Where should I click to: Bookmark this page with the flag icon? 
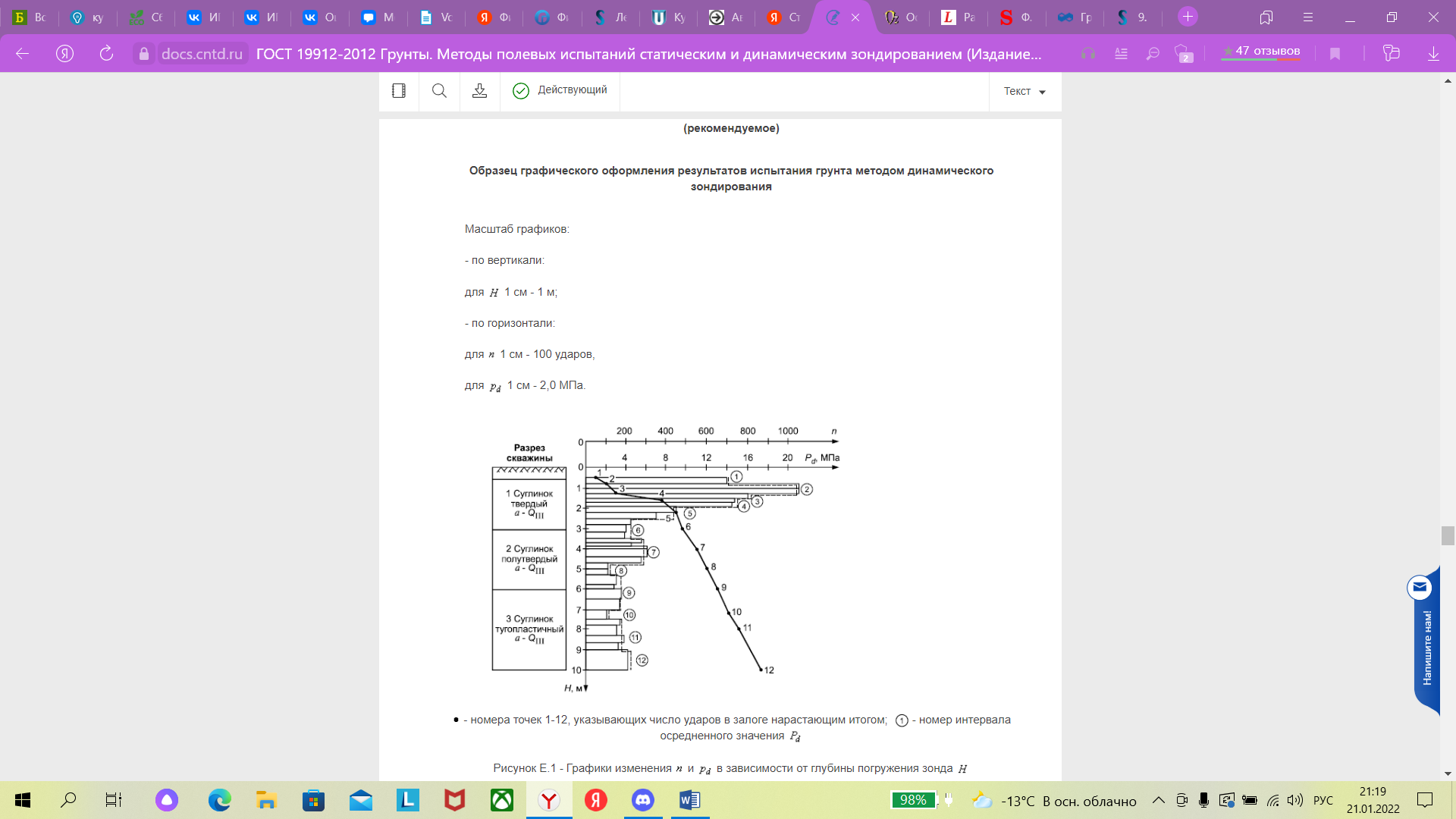click(1335, 54)
